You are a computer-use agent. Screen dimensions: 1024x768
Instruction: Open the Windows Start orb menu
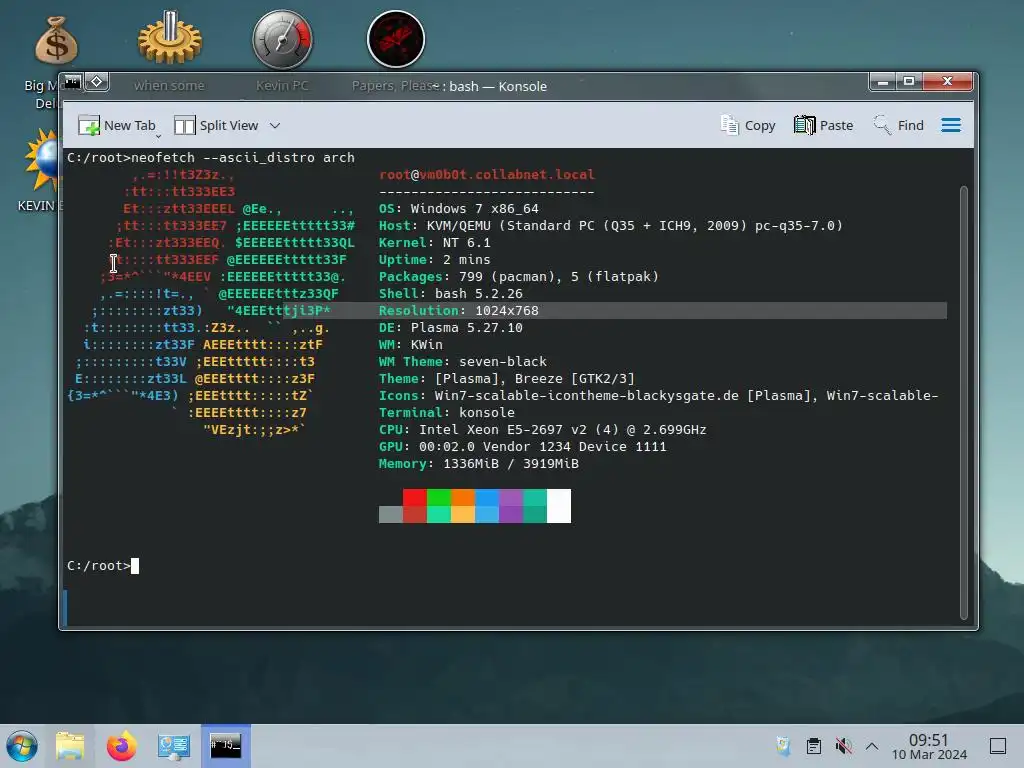tap(22, 746)
